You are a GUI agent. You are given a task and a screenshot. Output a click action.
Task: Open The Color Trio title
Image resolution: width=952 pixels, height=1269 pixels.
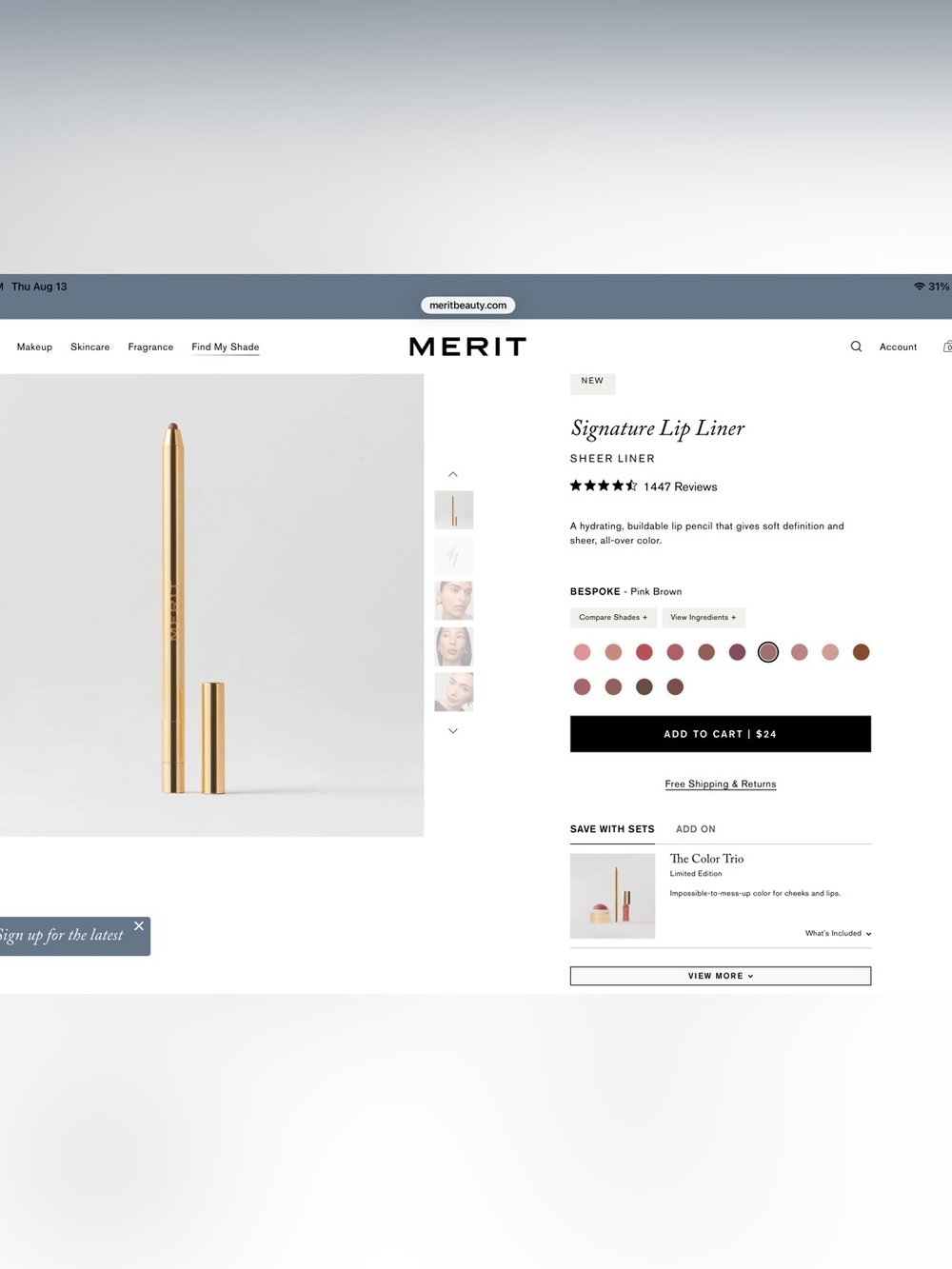[706, 859]
